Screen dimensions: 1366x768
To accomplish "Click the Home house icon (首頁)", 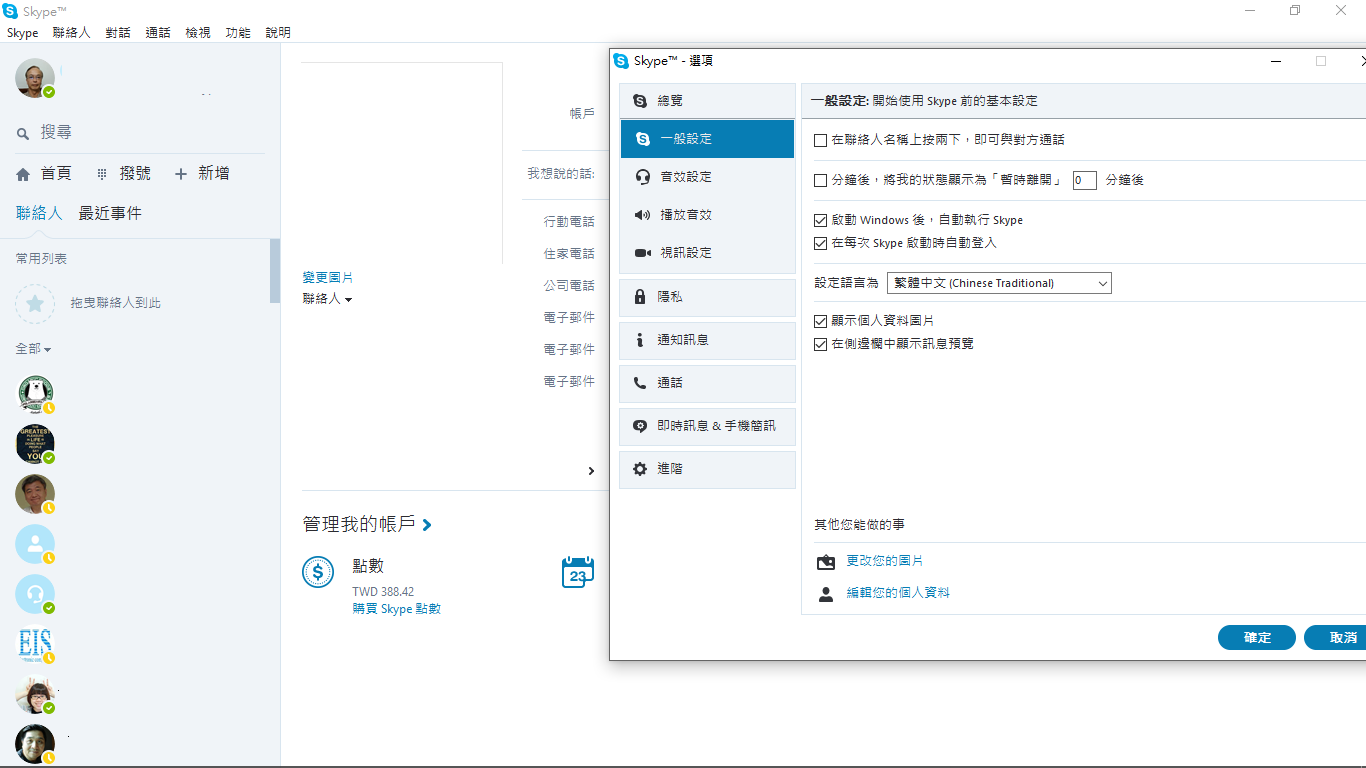I will (x=23, y=174).
